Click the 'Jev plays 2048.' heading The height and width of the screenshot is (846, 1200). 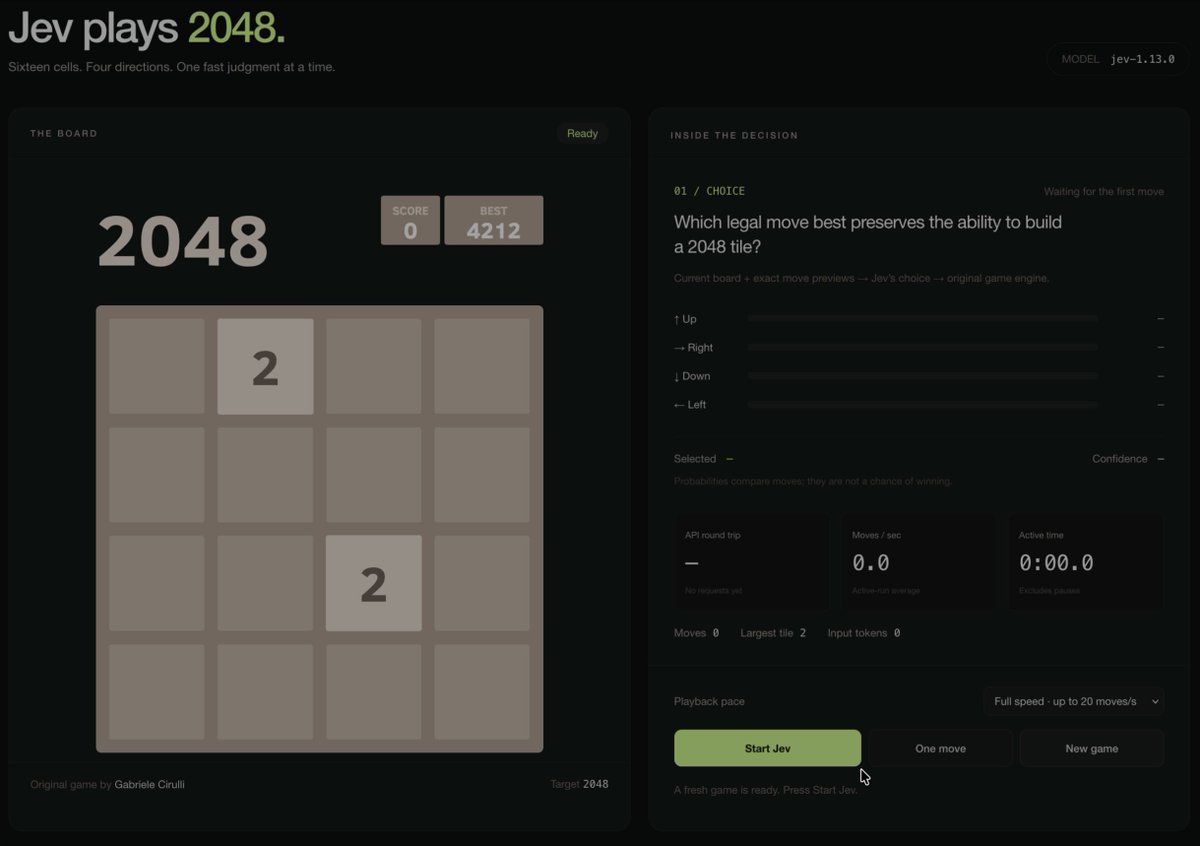click(x=147, y=28)
